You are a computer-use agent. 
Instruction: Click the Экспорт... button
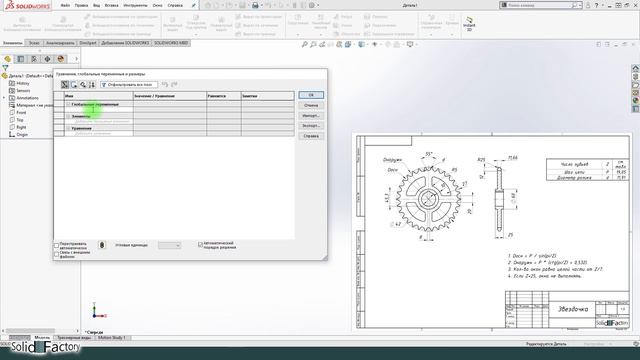click(x=311, y=126)
